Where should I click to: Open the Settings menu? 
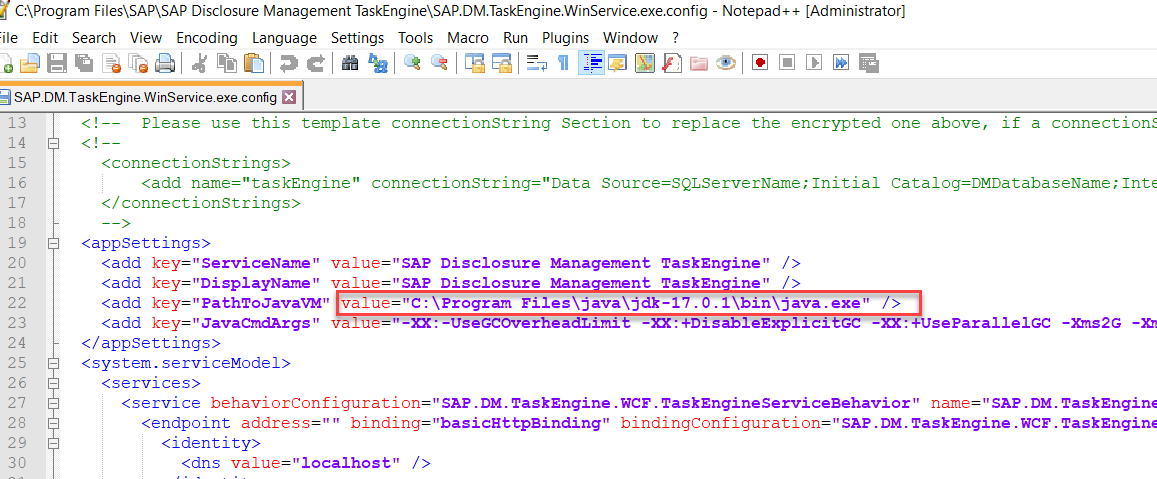[x=357, y=38]
